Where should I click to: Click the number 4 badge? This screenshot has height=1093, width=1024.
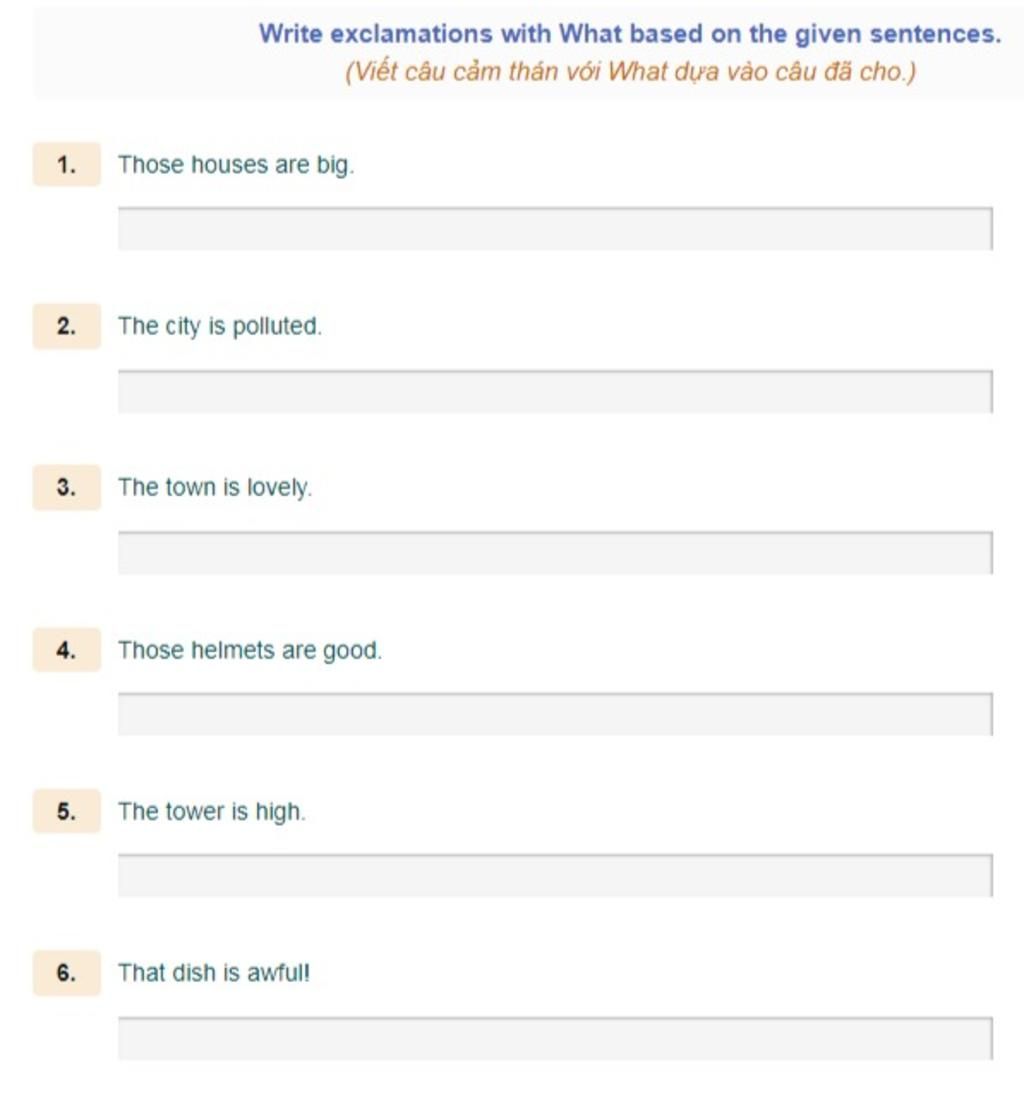pyautogui.click(x=67, y=650)
